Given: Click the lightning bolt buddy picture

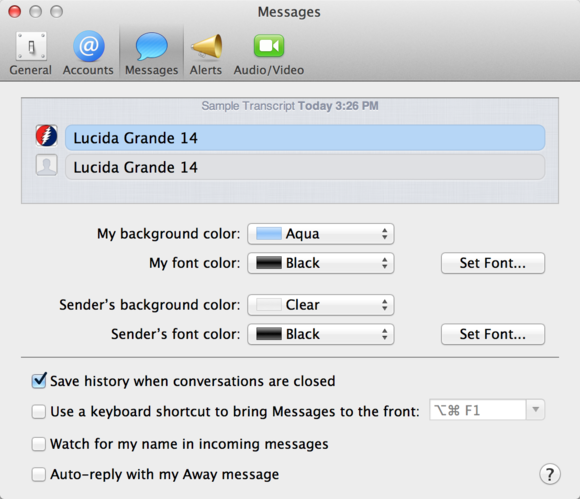Looking at the screenshot, I should (47, 136).
